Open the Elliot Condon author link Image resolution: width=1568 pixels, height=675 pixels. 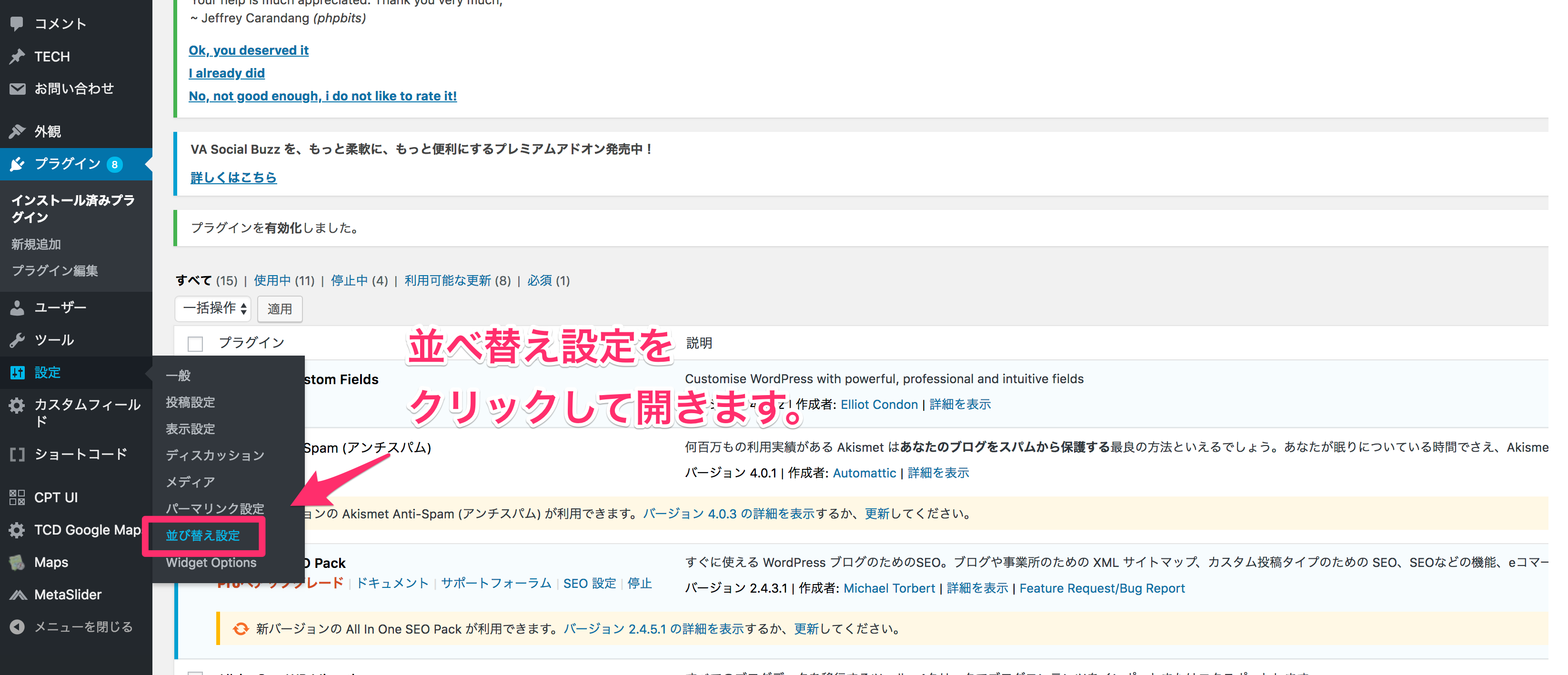[879, 405]
